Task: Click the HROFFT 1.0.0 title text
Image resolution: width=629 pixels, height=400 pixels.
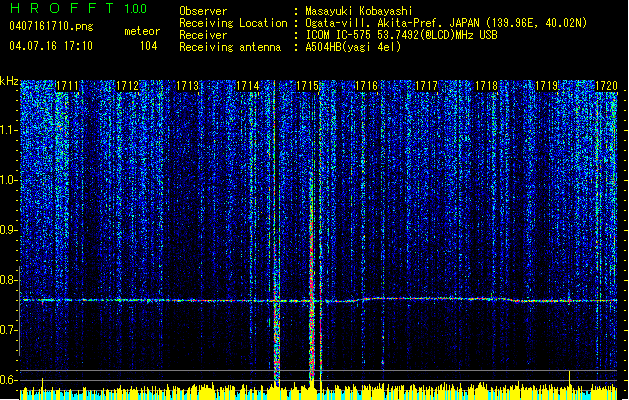Action: pos(78,8)
